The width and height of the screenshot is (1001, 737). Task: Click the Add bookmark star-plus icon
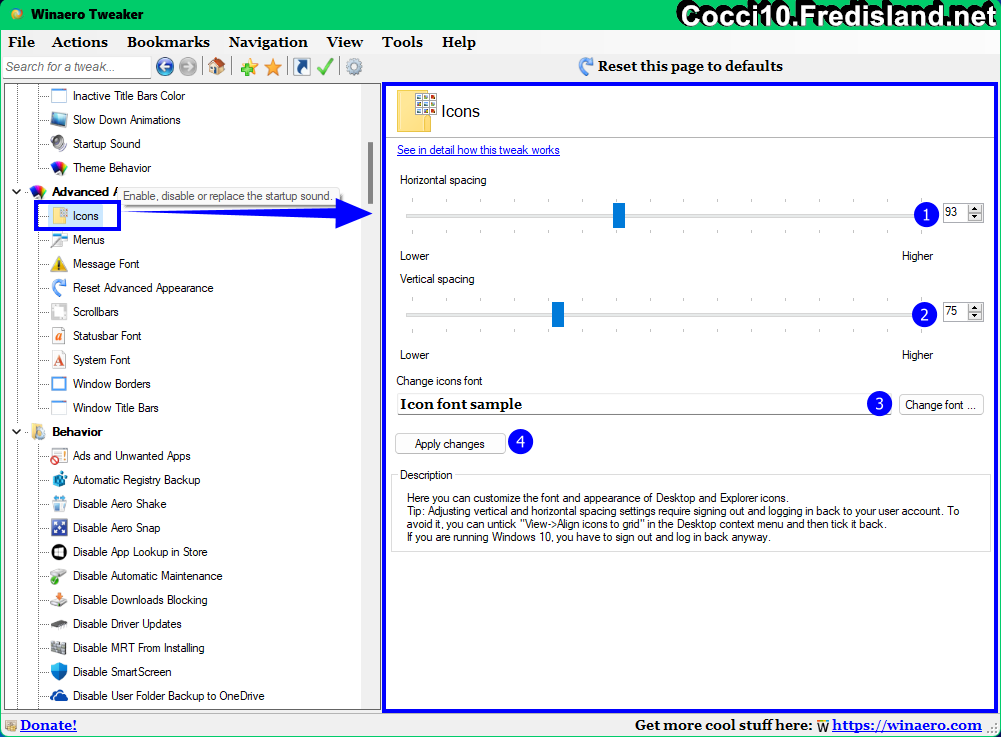pos(250,66)
